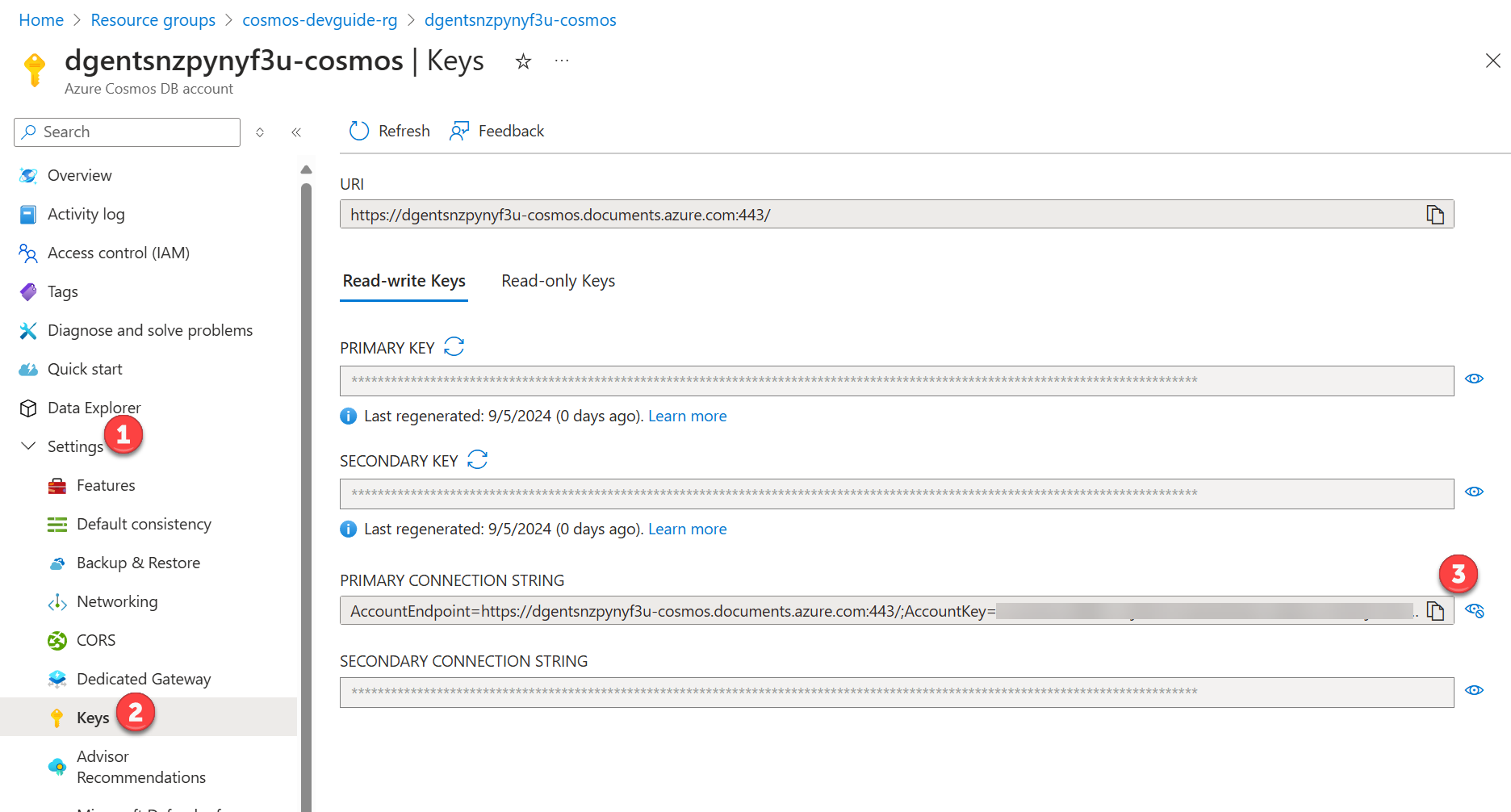
Task: Open the Tags page
Action: [62, 291]
